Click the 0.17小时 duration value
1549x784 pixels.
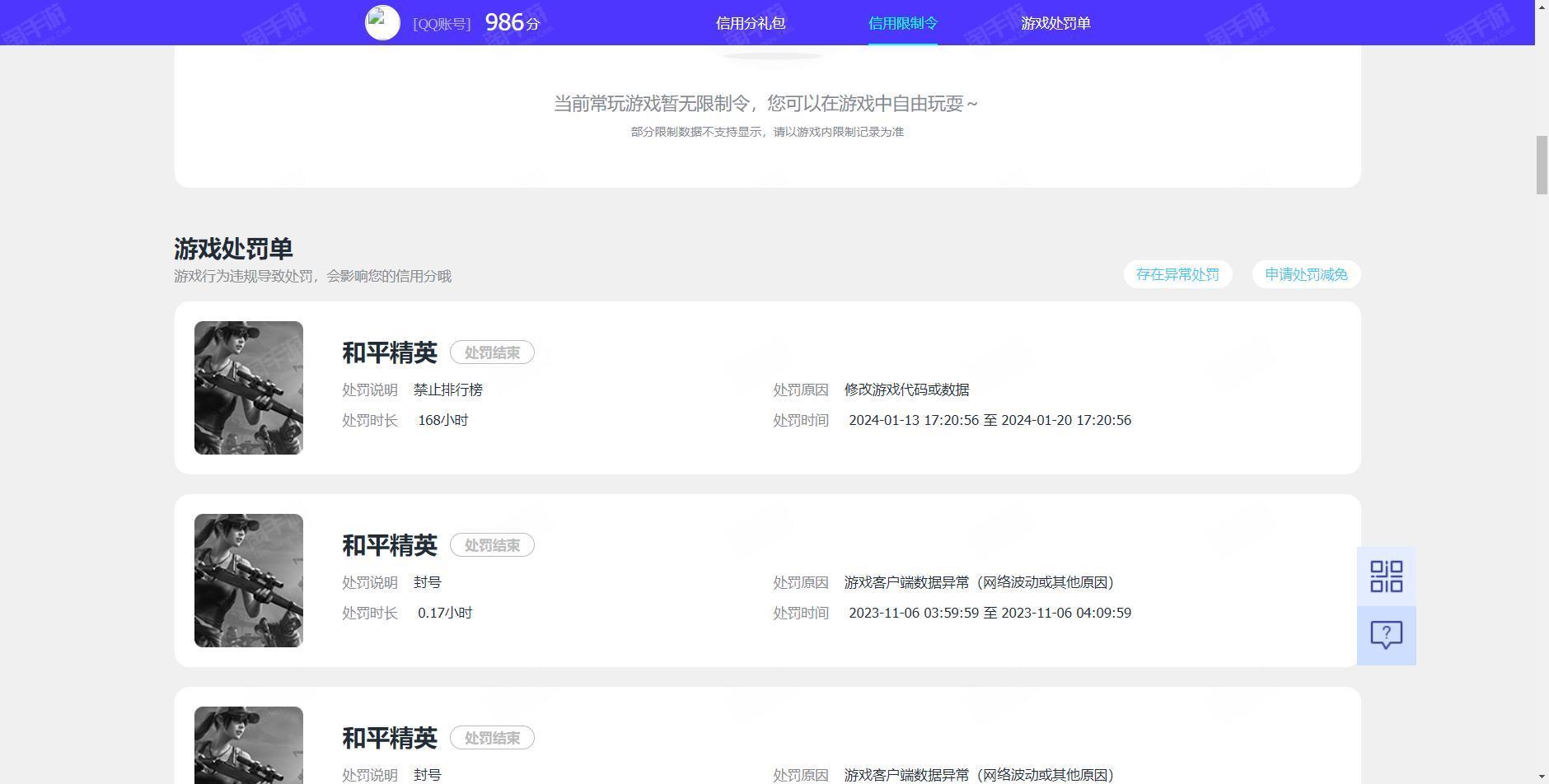coord(445,613)
